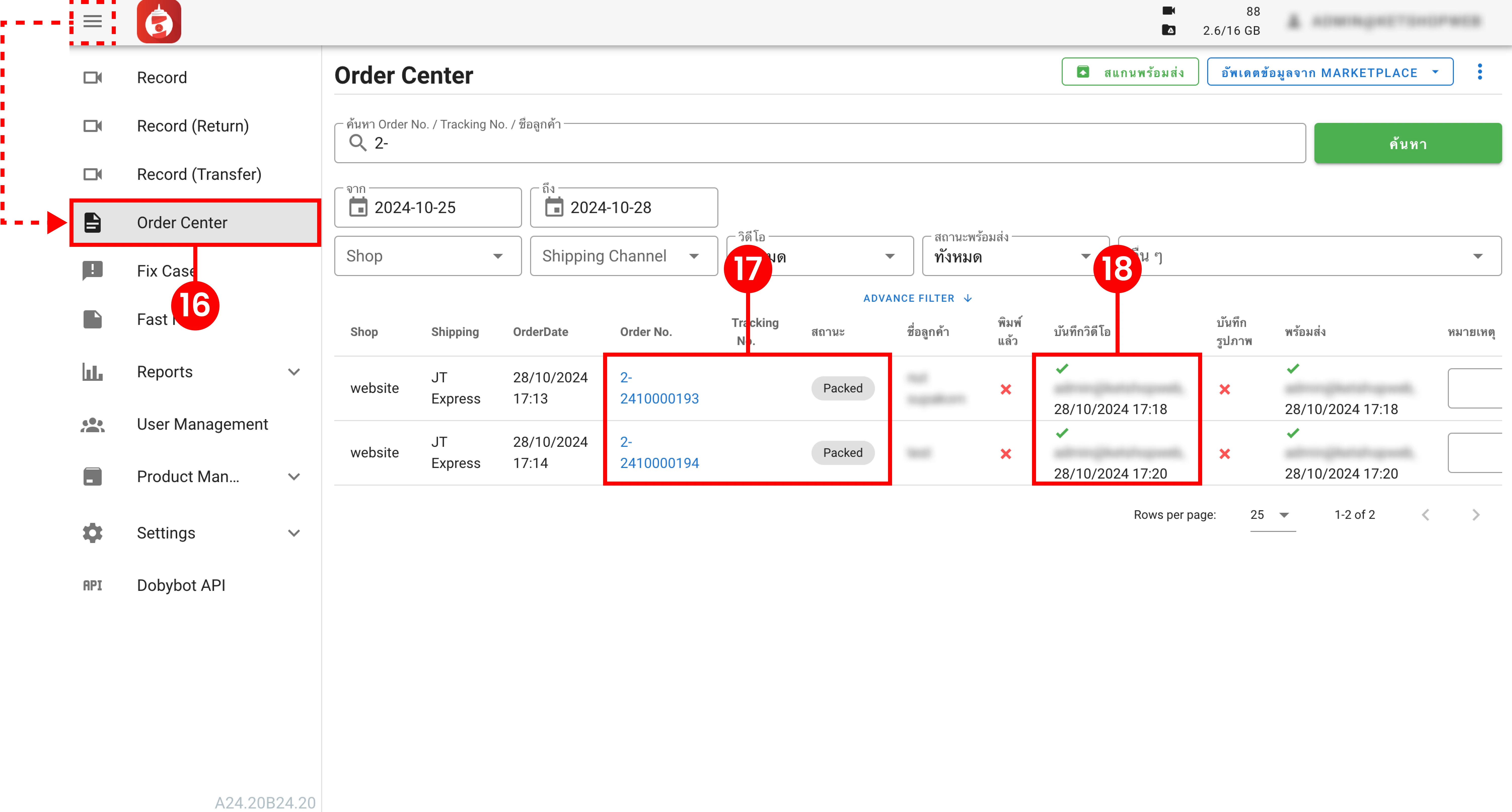Expand the ADVANCE FILTER section
The width and height of the screenshot is (1512, 812).
[x=917, y=298]
